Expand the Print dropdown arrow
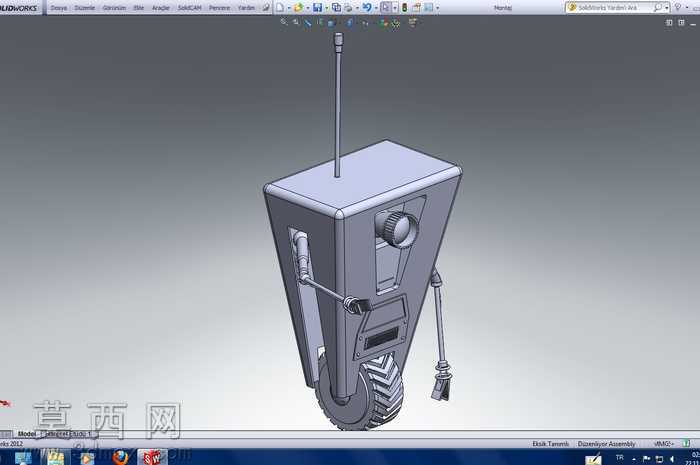Screen dimensions: 700x465 (x=358, y=8)
